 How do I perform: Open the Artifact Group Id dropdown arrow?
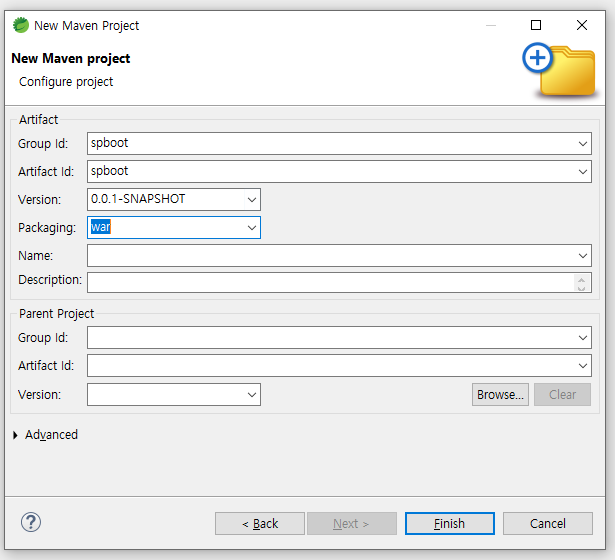(583, 144)
